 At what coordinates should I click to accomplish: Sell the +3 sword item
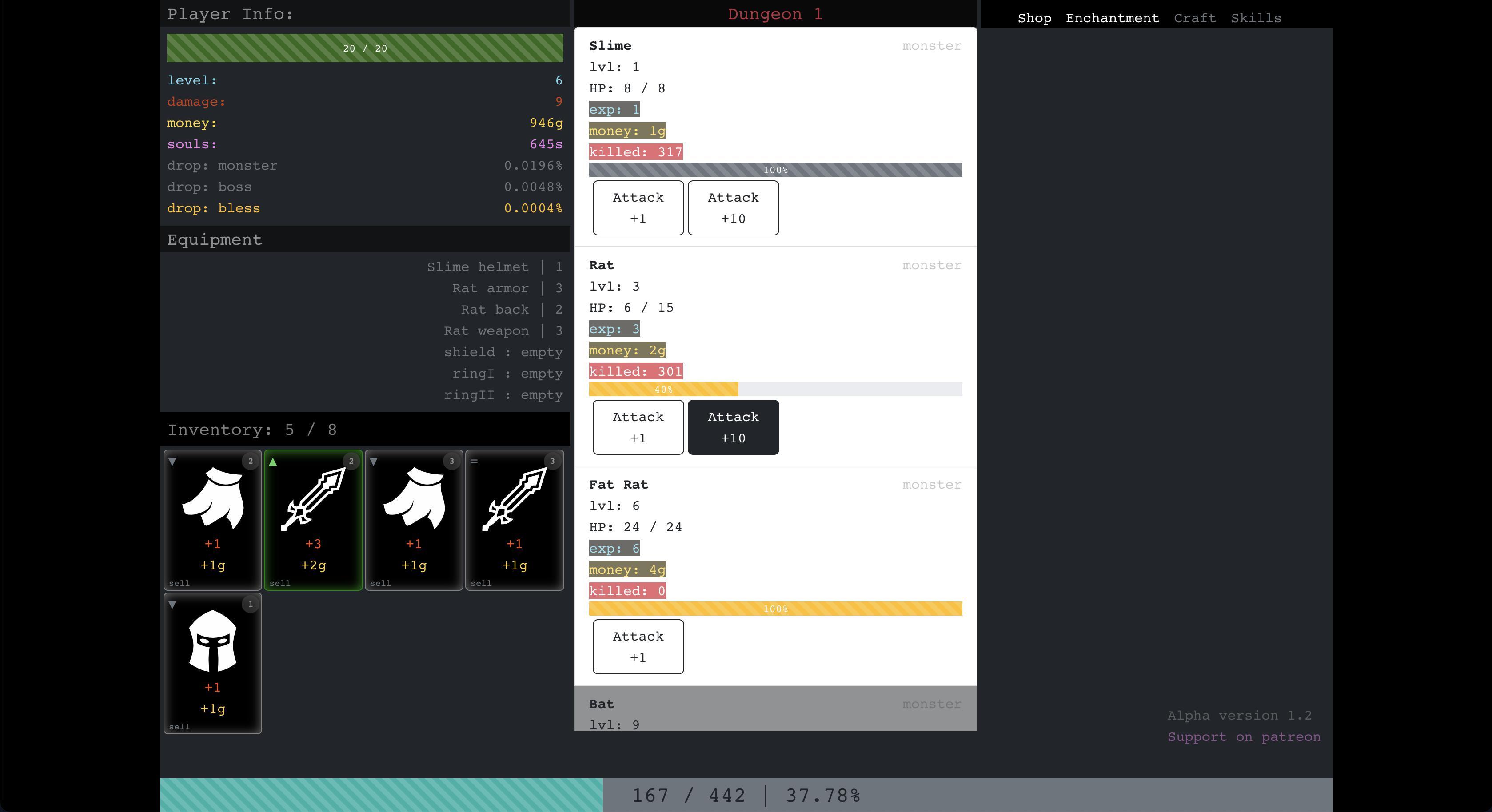(x=280, y=583)
